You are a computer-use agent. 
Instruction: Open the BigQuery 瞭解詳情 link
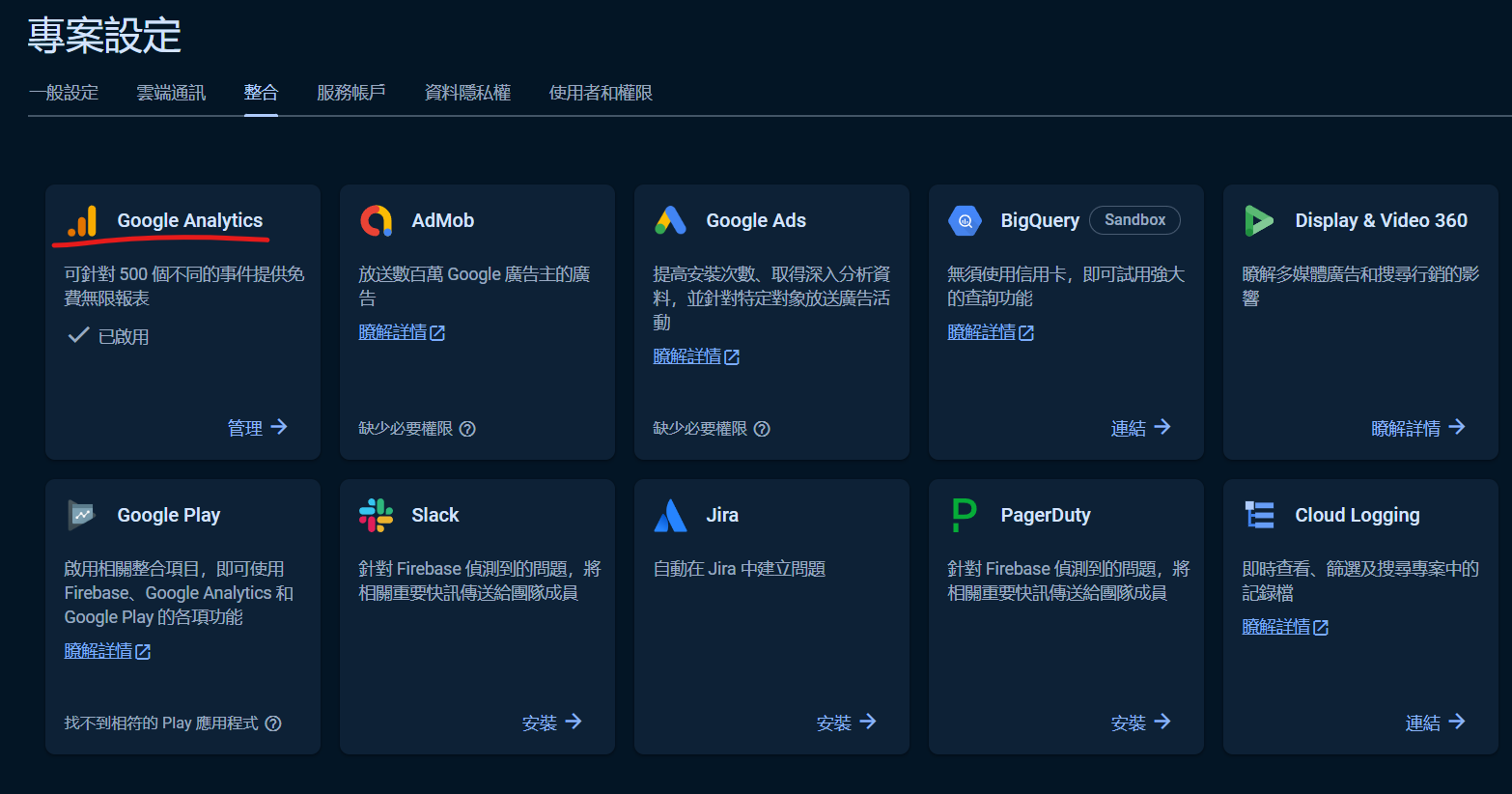coord(982,332)
